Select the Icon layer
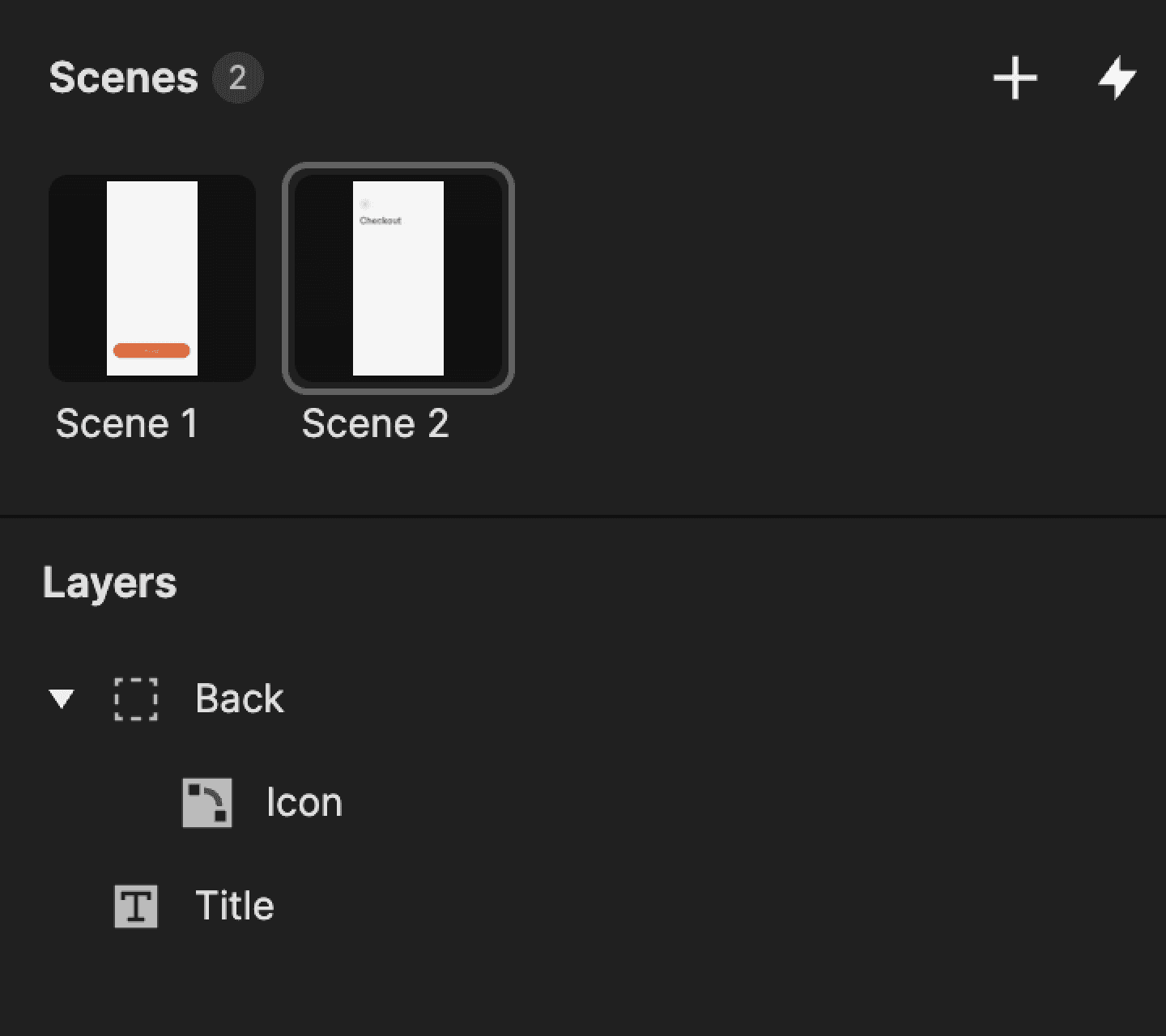The image size is (1166, 1036). tap(305, 802)
